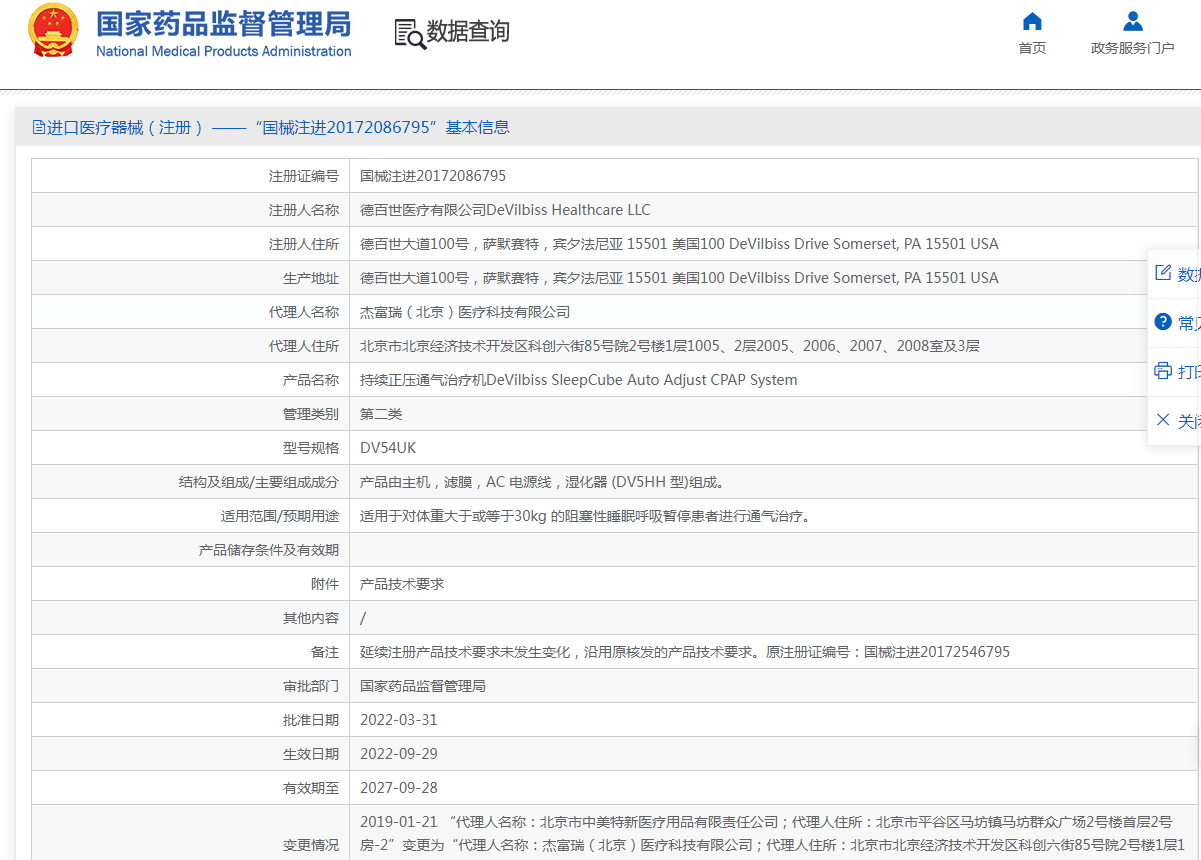
Task: Click the 第二类 management class value
Action: tap(381, 414)
